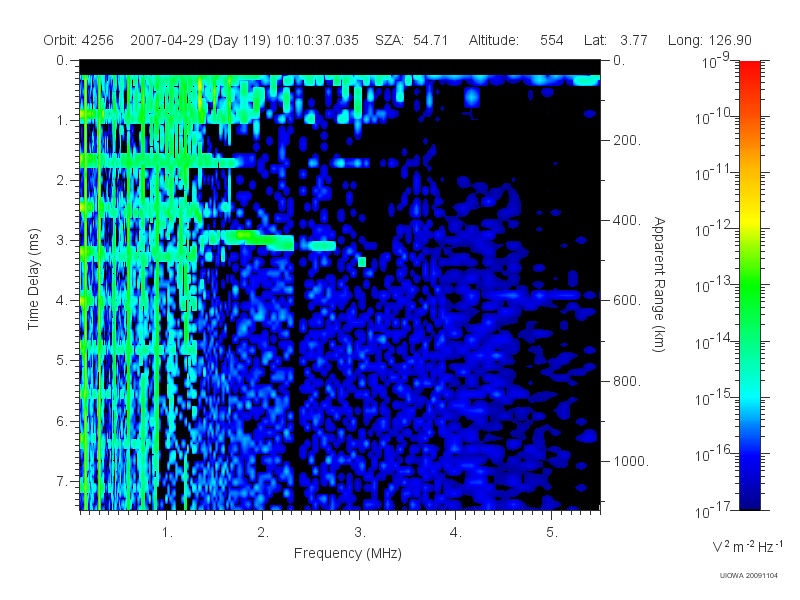Image resolution: width=800 pixels, height=600 pixels.
Task: Click the 3. frequency axis tick label
Action: (x=360, y=533)
